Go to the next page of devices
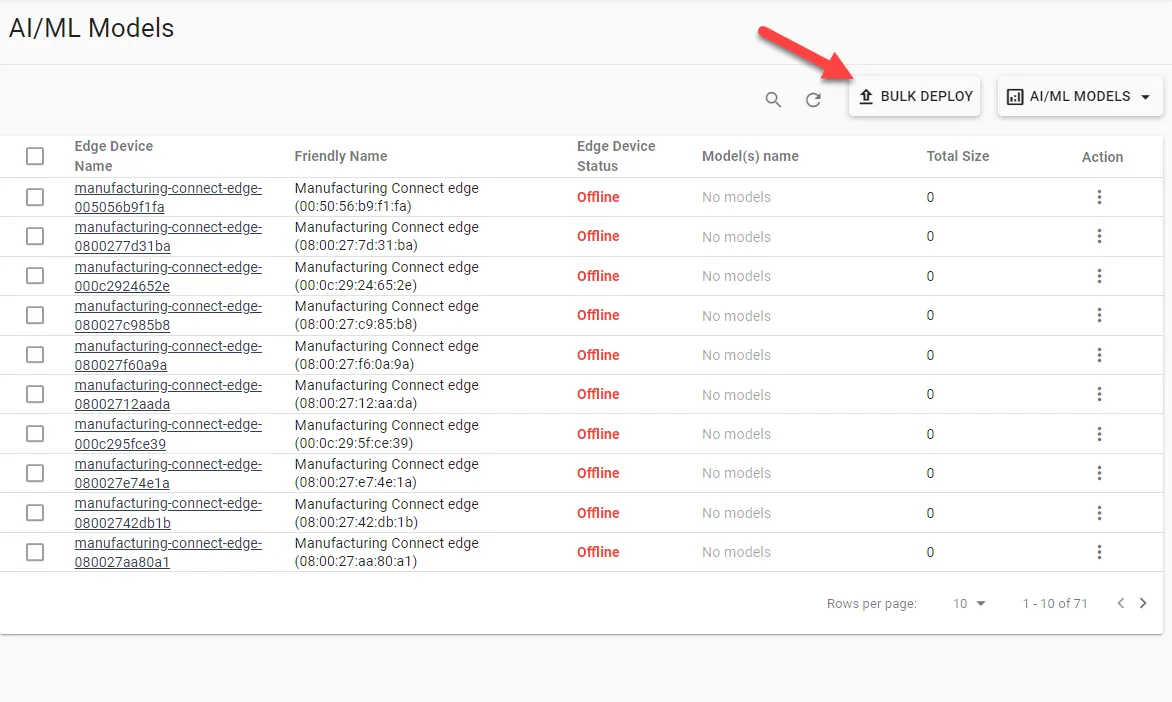This screenshot has height=702, width=1172. [1143, 603]
